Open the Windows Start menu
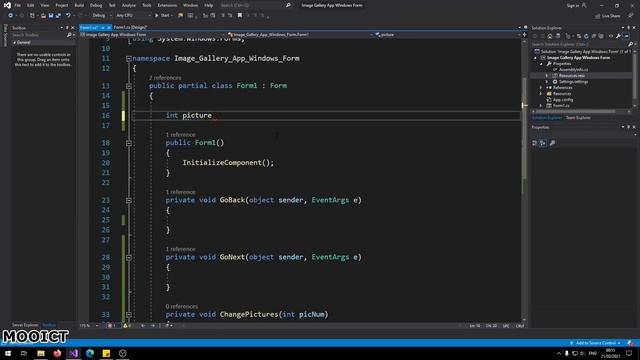Image resolution: width=640 pixels, height=360 pixels. [8, 353]
